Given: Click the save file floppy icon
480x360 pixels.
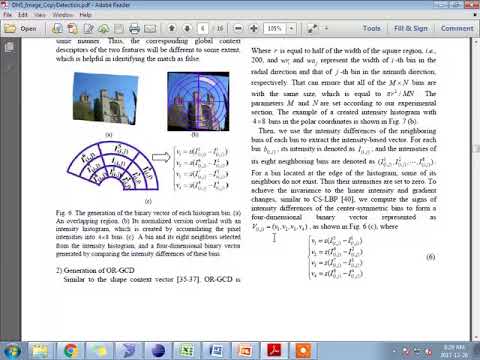Looking at the screenshot, I should (119, 29).
